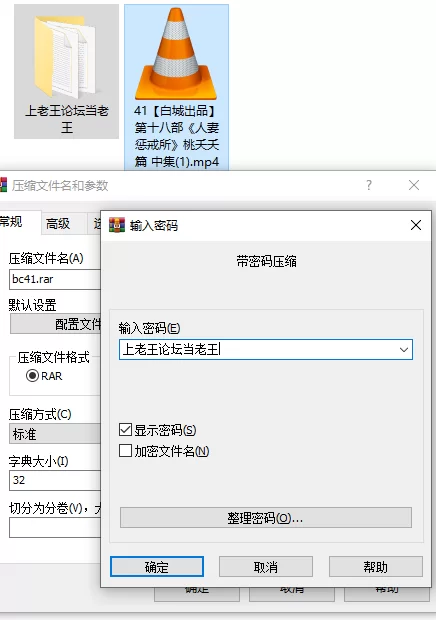The height and width of the screenshot is (620, 436).
Task: Uncheck 显示密码 checkbox
Action: pos(125,430)
